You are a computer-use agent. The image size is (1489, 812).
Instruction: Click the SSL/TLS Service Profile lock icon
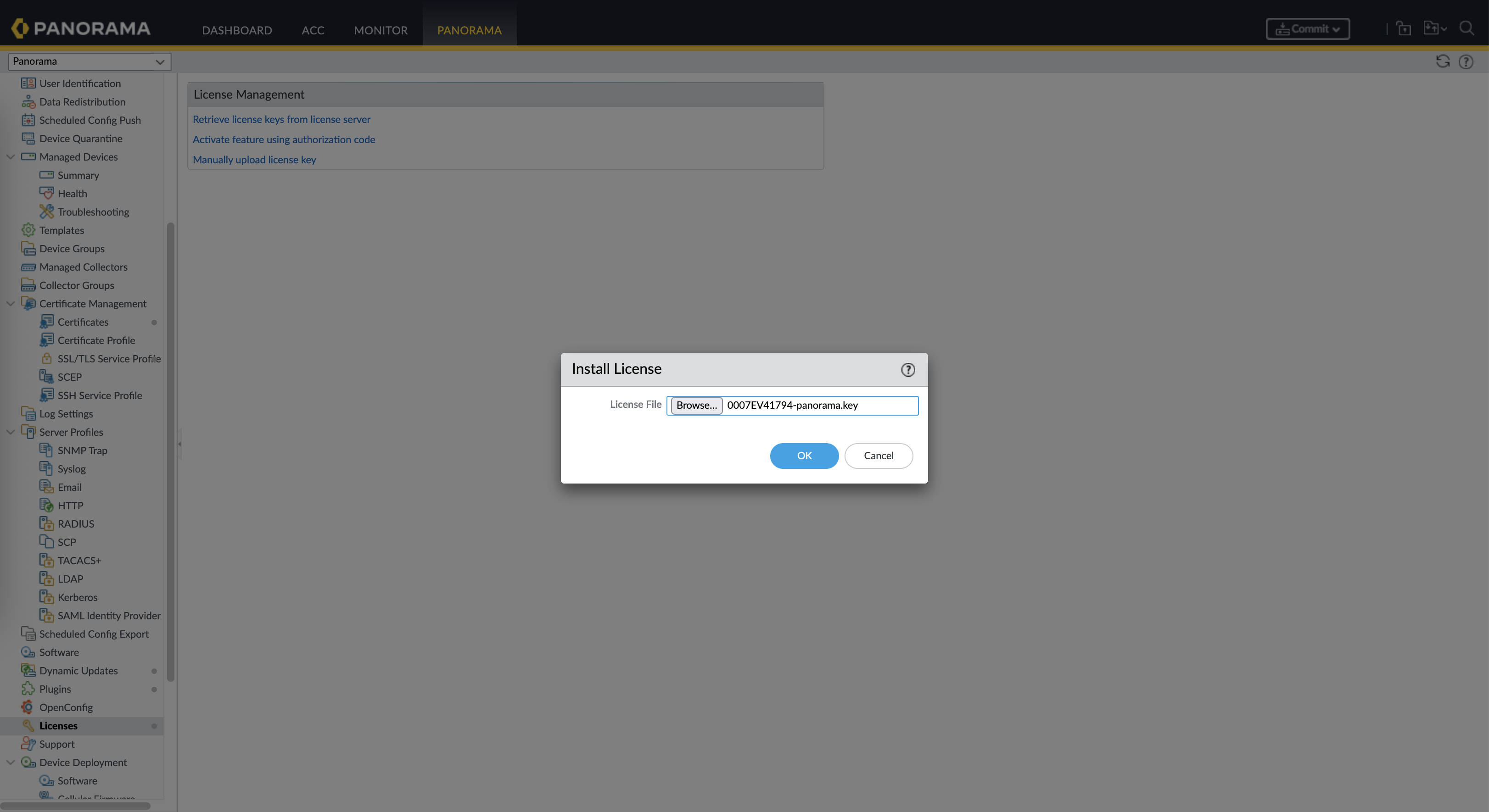[x=46, y=358]
